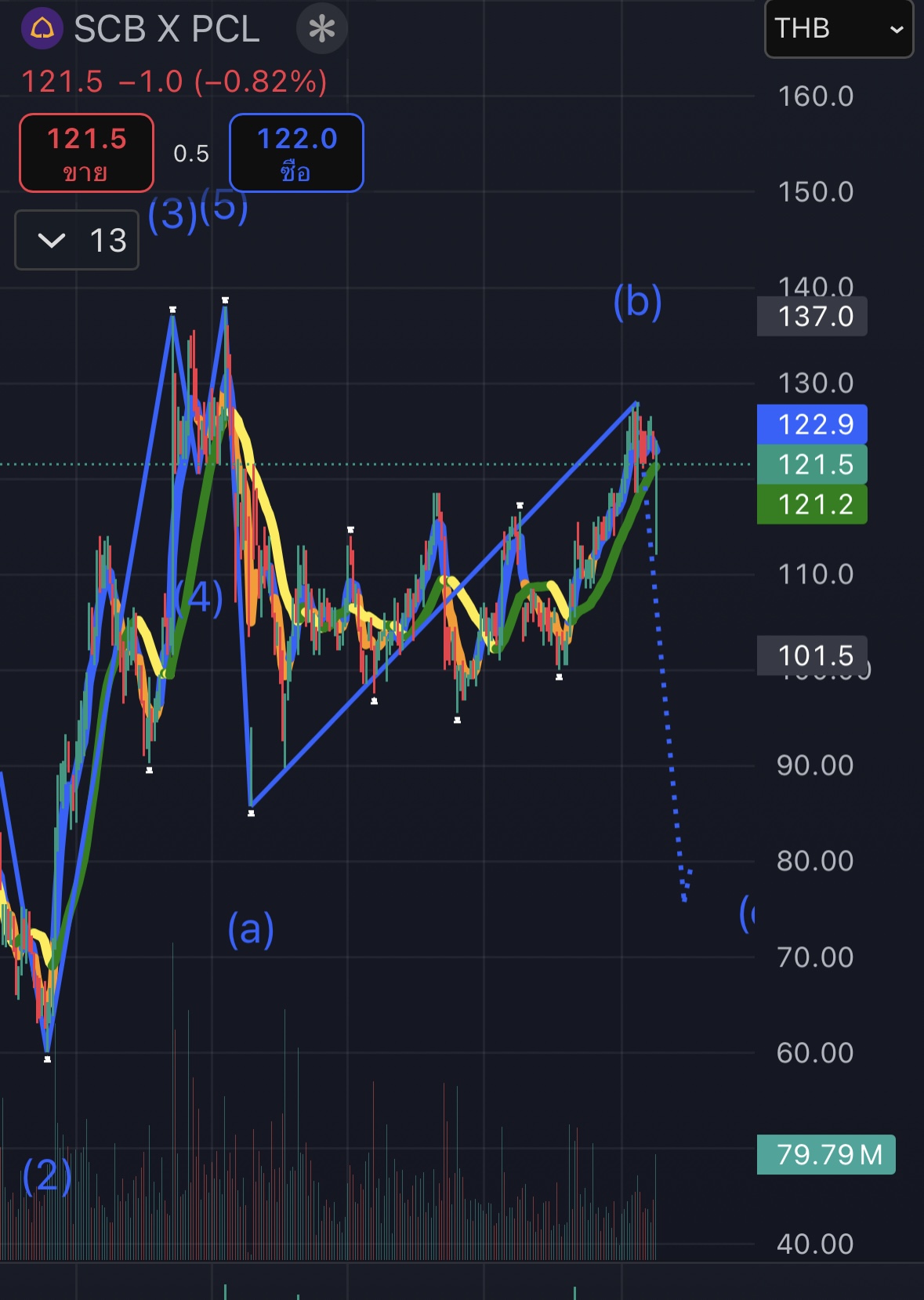Tap the SCB X PCL symbol logo icon
The image size is (924, 1300).
[42, 29]
